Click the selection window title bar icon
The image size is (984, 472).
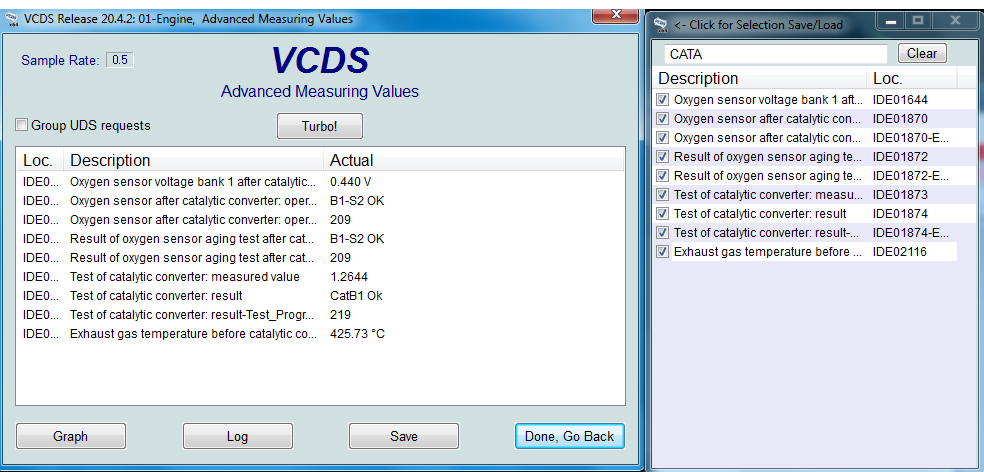tap(660, 24)
